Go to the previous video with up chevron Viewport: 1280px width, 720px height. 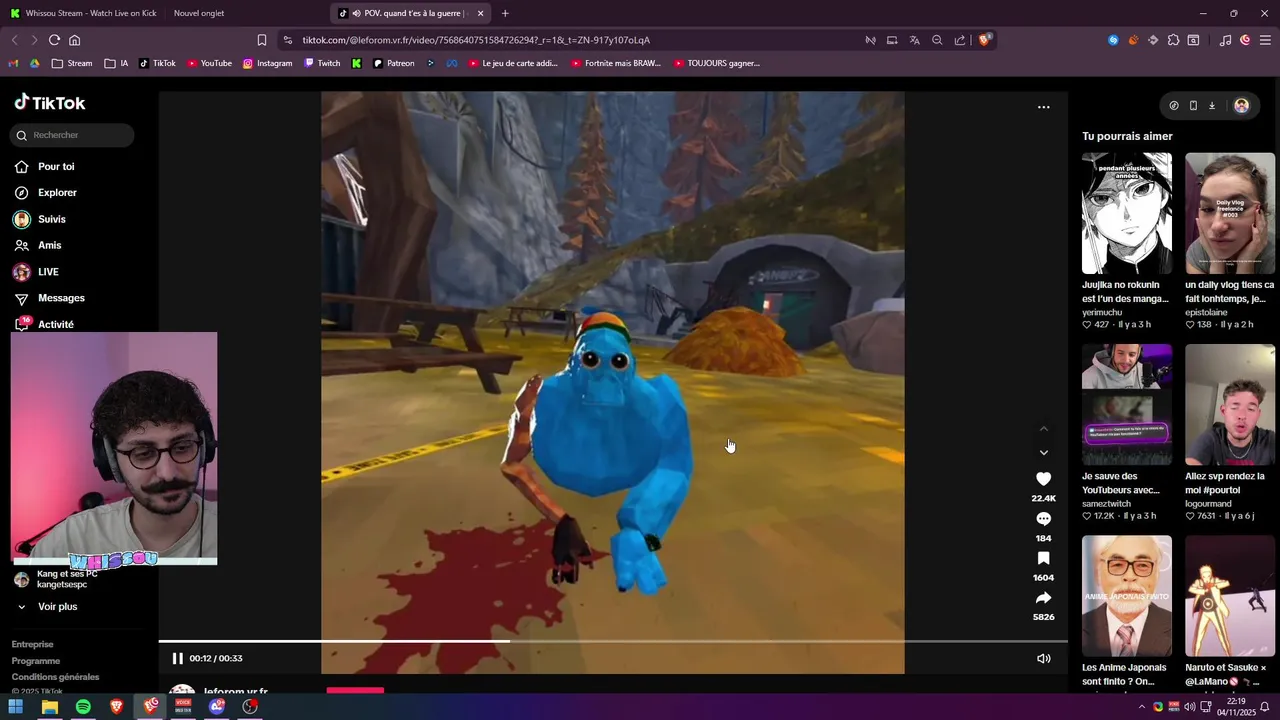point(1043,428)
